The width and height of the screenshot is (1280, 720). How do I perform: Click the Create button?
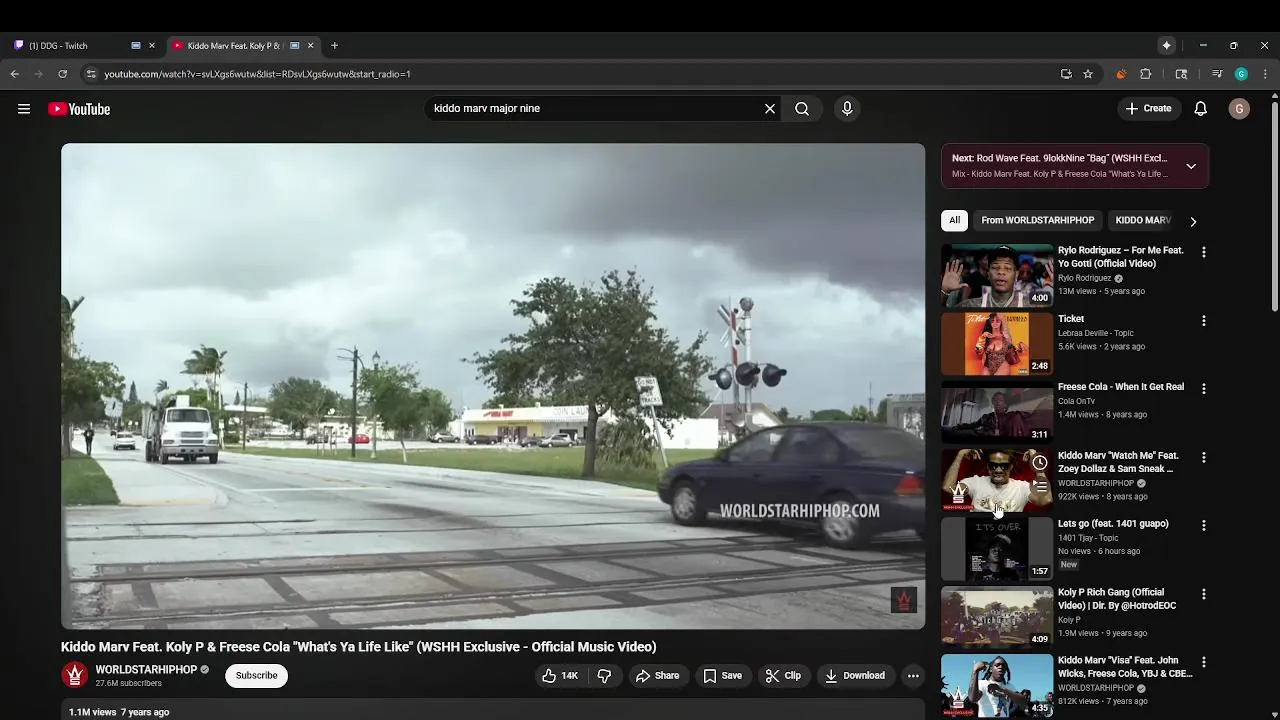[1148, 109]
